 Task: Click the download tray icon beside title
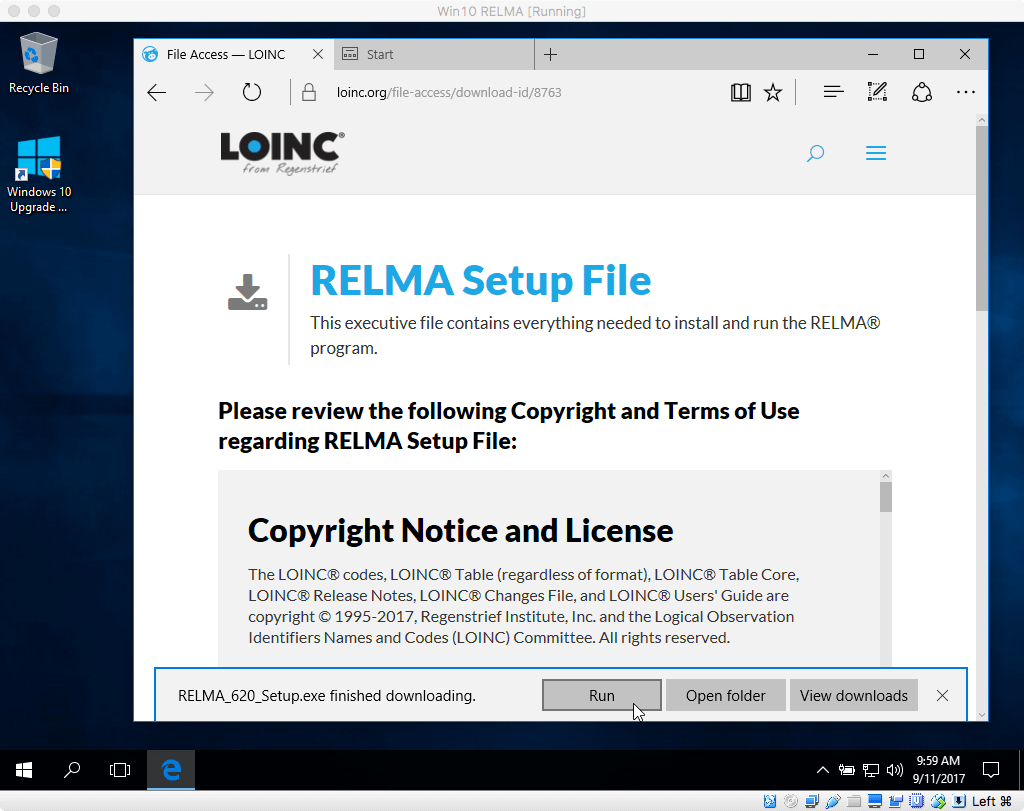pos(248,292)
